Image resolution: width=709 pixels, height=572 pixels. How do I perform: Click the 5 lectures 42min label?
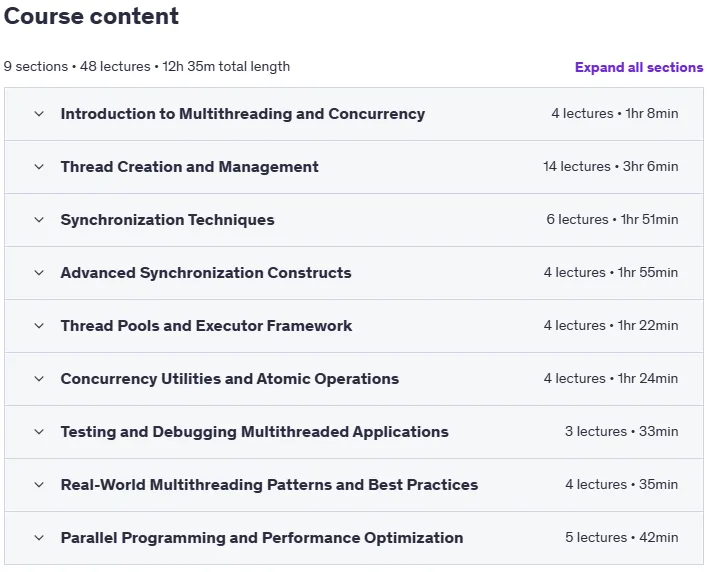(x=622, y=537)
